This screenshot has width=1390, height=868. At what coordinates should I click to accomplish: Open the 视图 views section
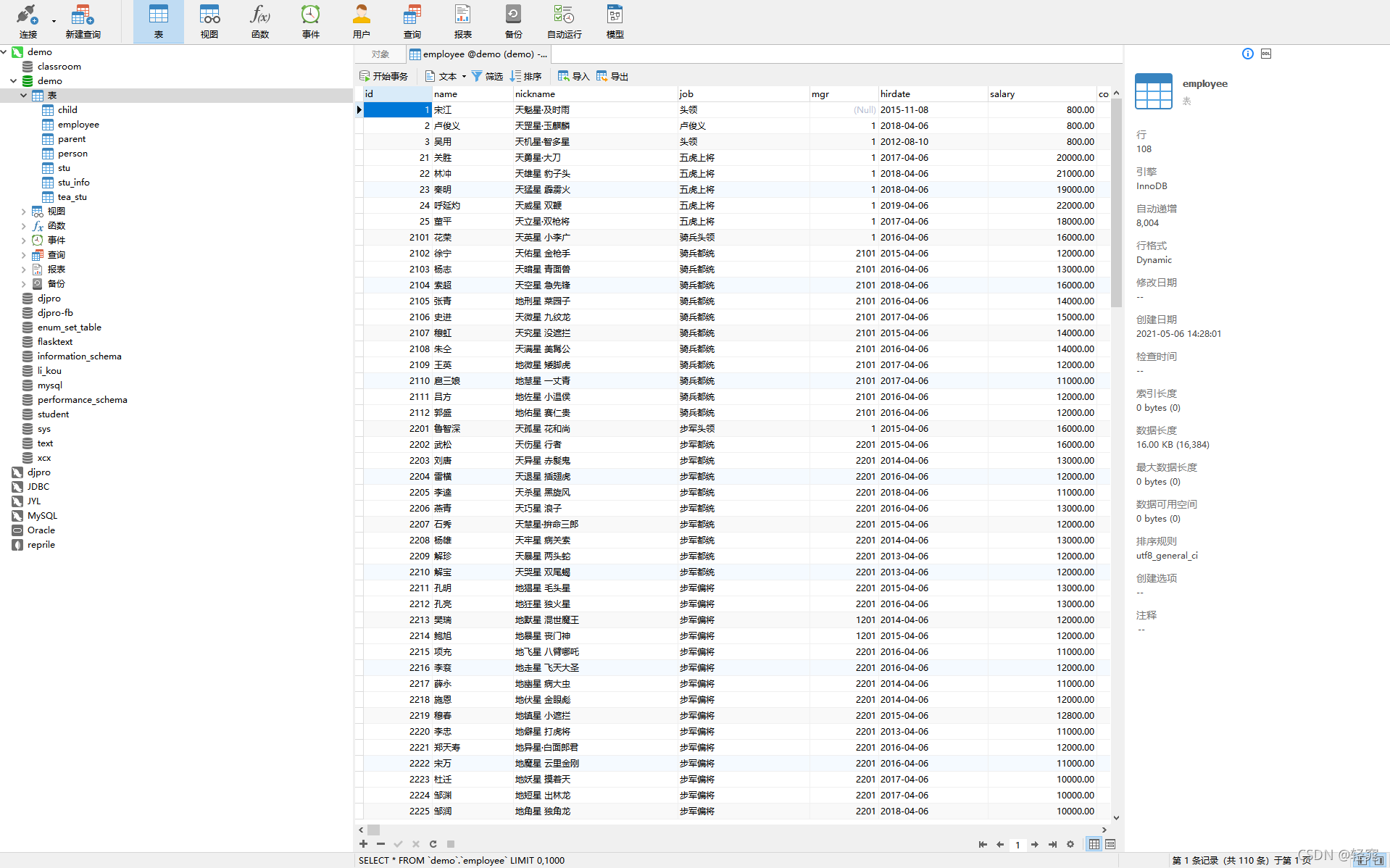209,22
